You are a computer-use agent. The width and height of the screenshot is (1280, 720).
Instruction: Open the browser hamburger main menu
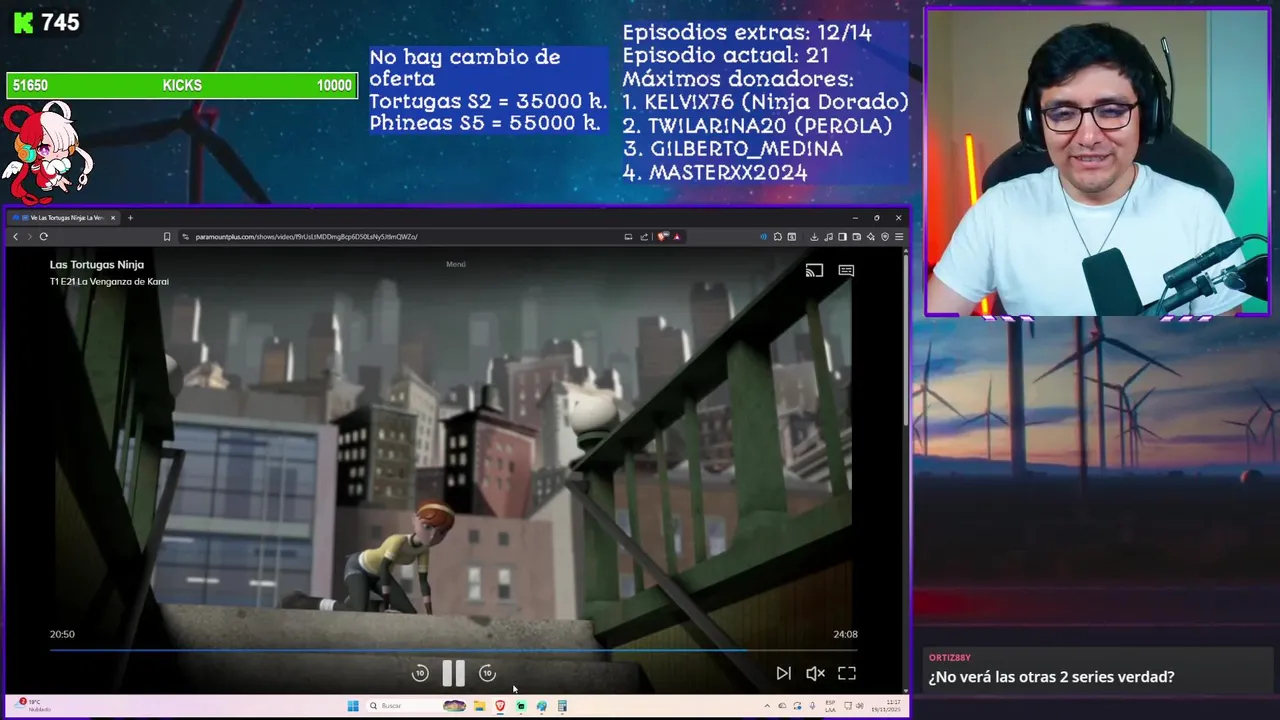pyautogui.click(x=899, y=237)
